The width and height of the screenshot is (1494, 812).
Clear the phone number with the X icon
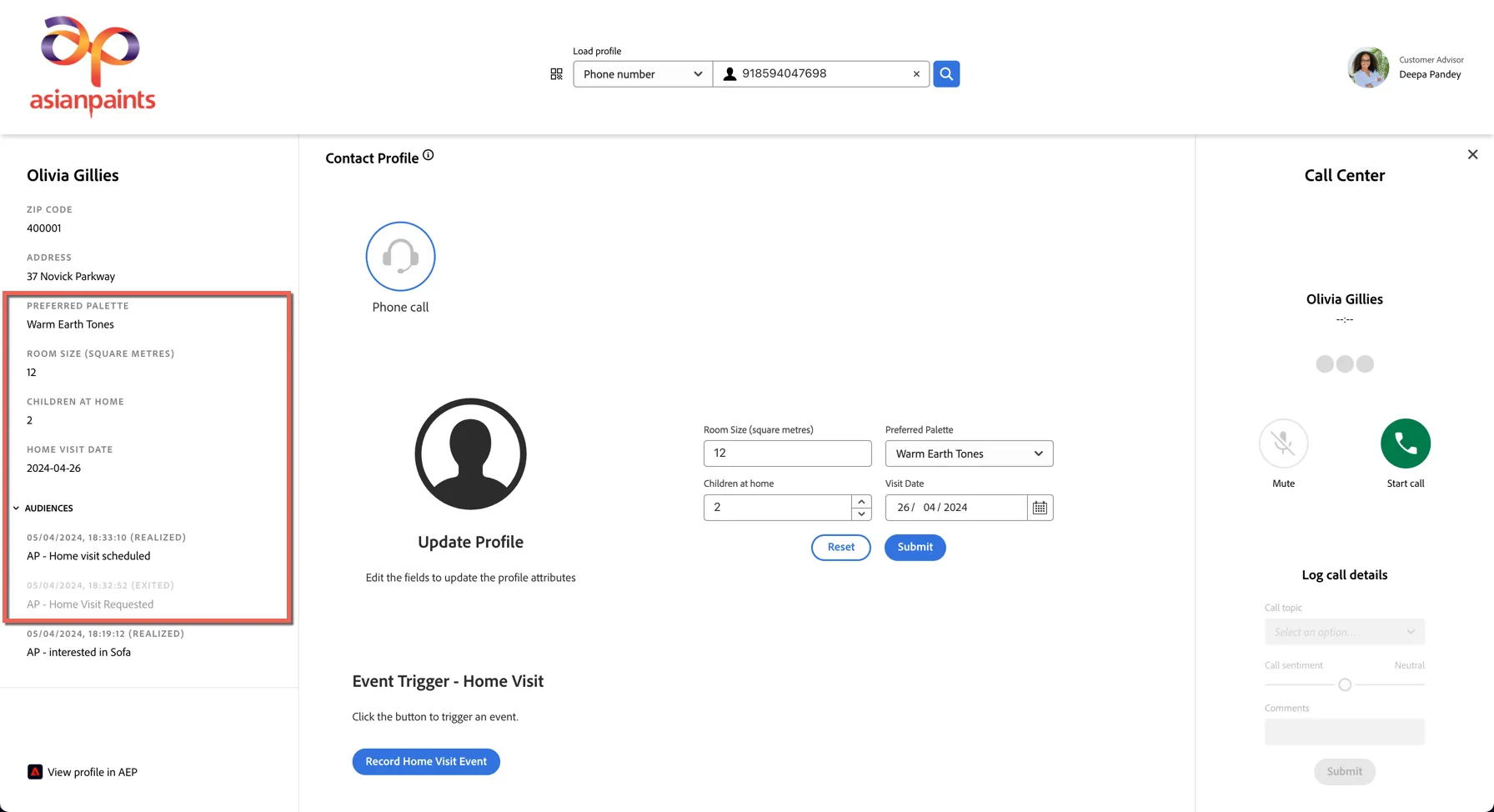916,74
